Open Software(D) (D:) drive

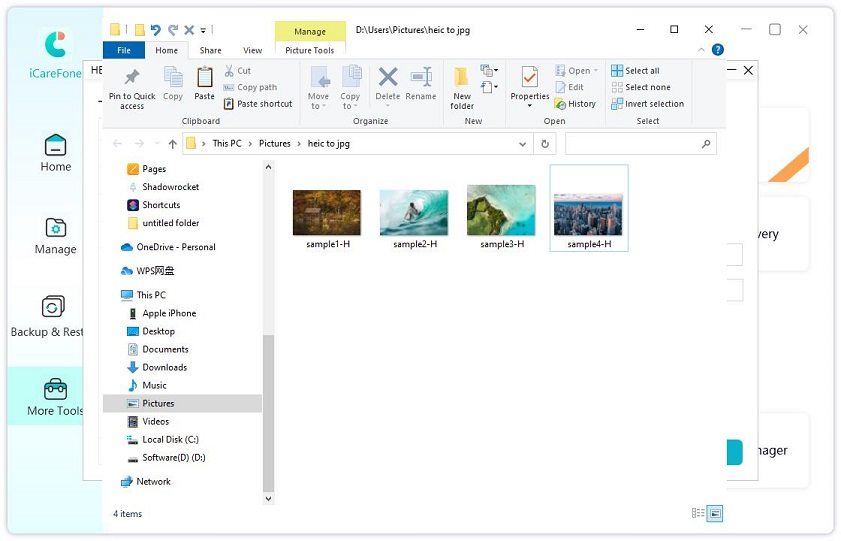click(166, 457)
